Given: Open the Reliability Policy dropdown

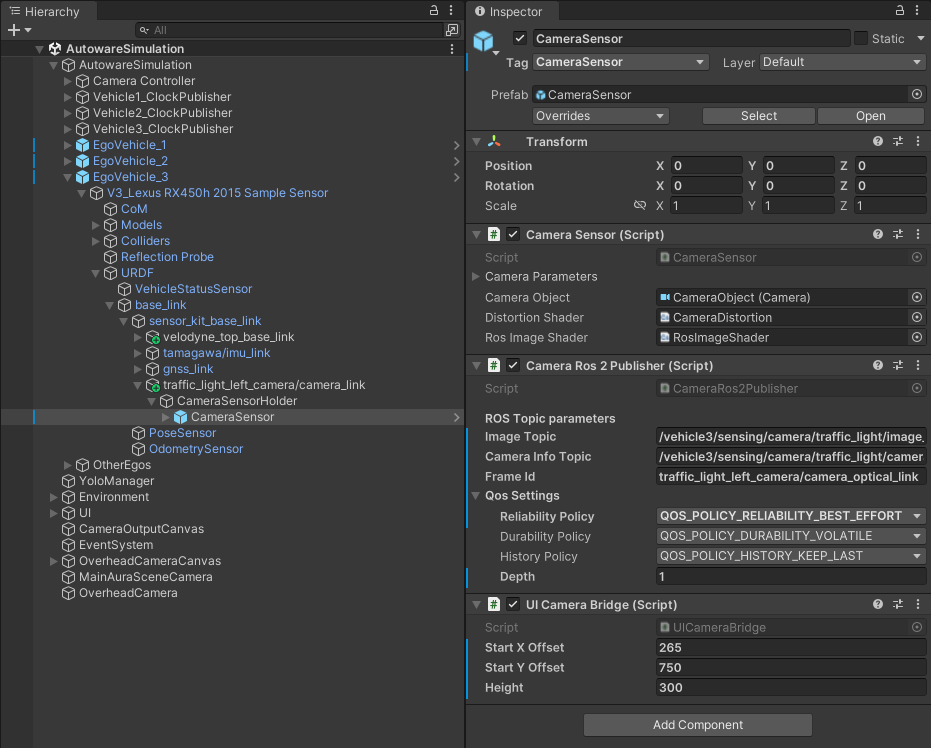Looking at the screenshot, I should click(x=790, y=516).
